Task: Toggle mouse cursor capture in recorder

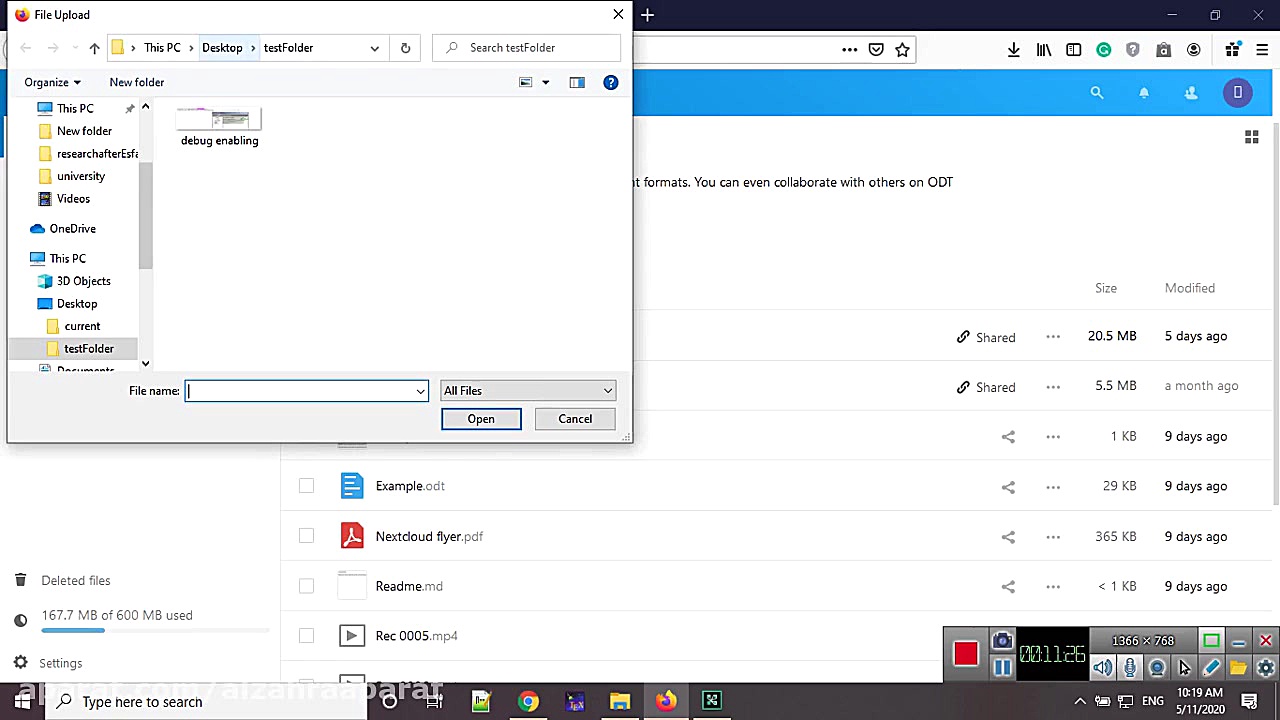Action: 1184,668
